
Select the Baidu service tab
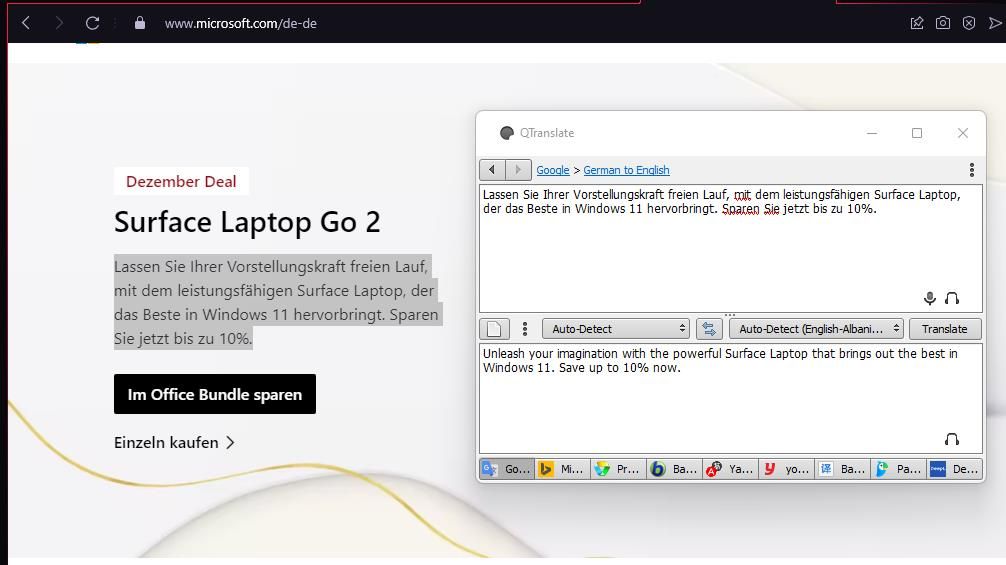(x=842, y=469)
